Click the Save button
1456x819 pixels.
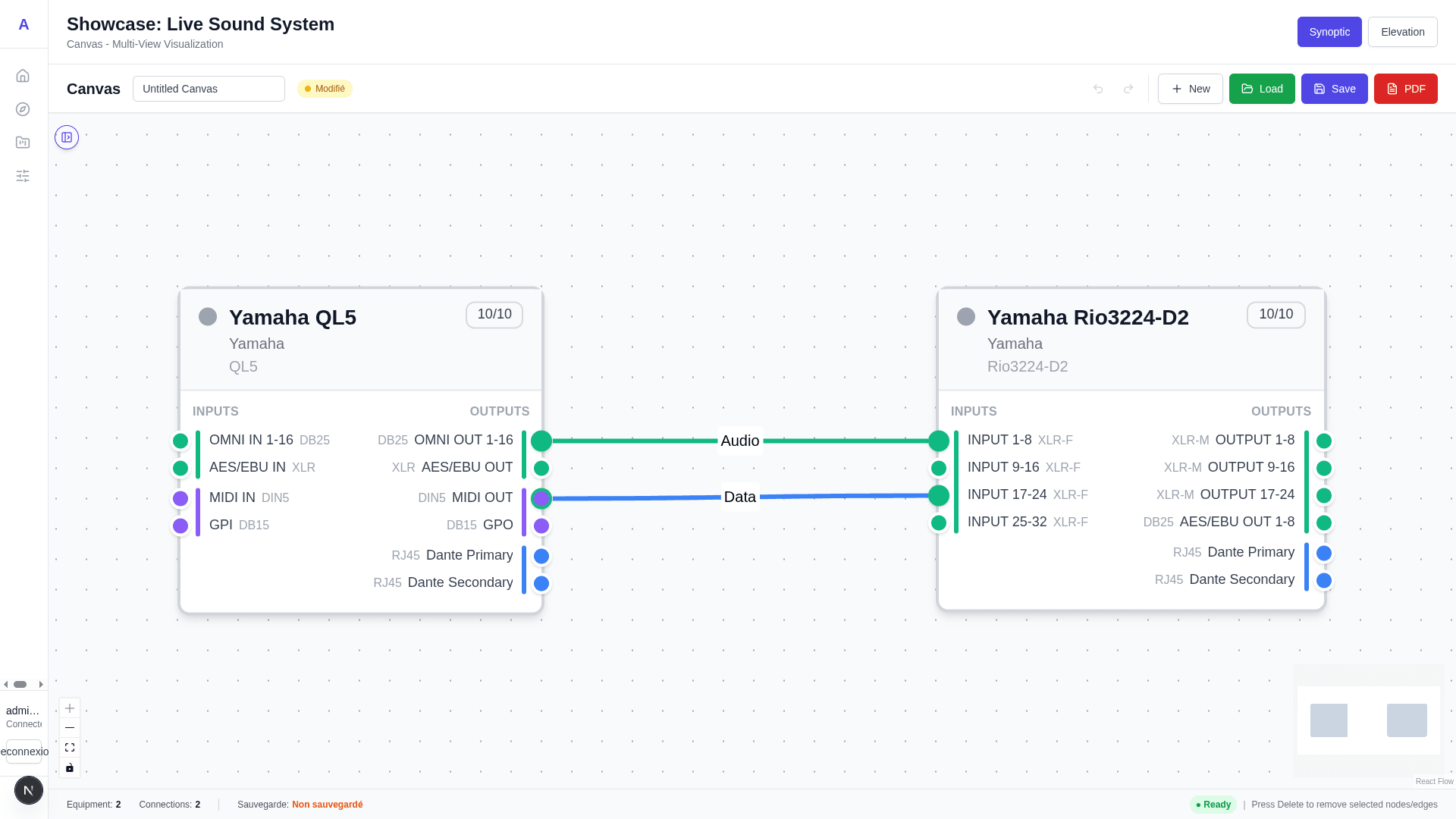(x=1334, y=89)
